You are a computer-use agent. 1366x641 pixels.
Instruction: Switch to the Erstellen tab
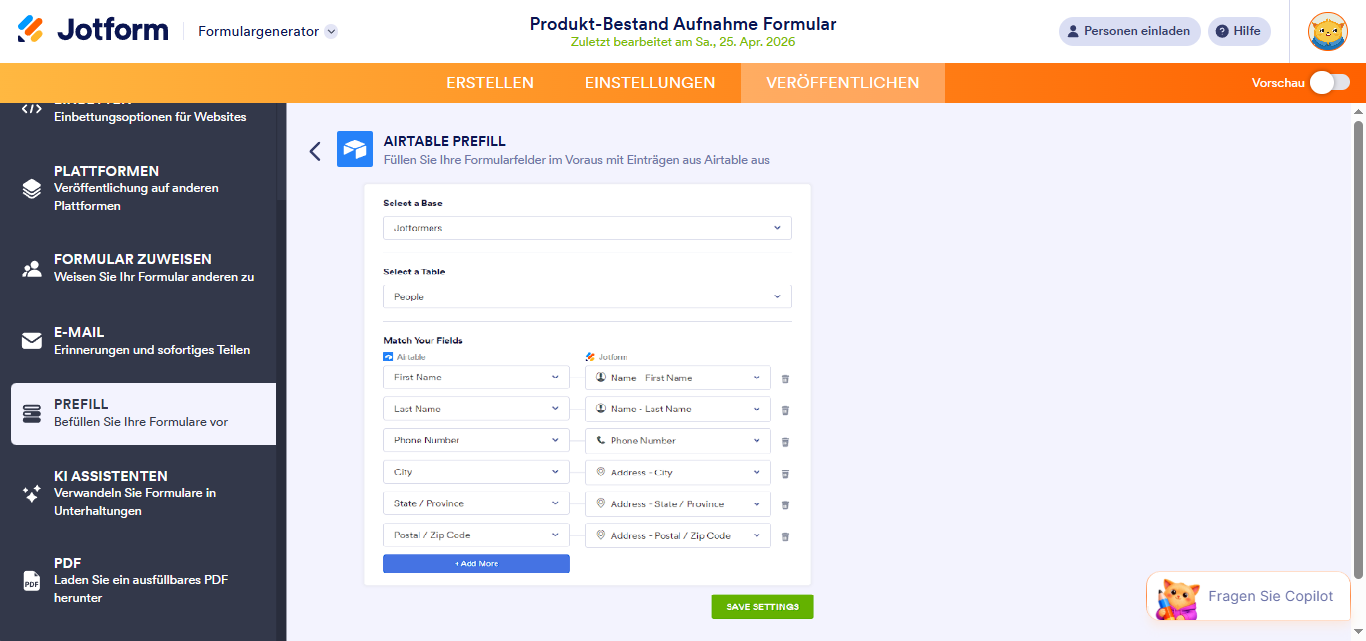click(490, 83)
